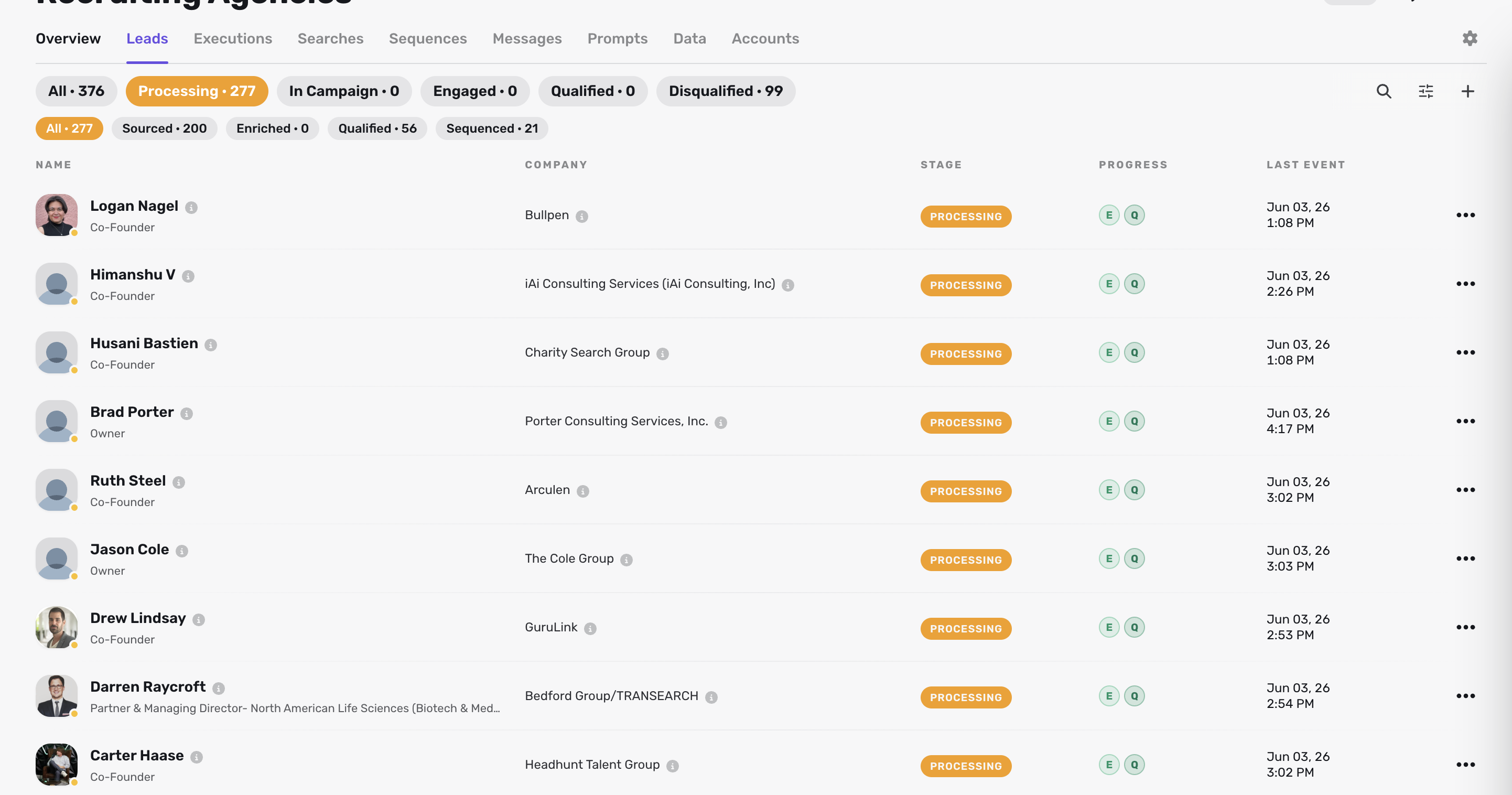
Task: Open info icon beside Bedford Group/TRANSEARCH
Action: click(711, 697)
